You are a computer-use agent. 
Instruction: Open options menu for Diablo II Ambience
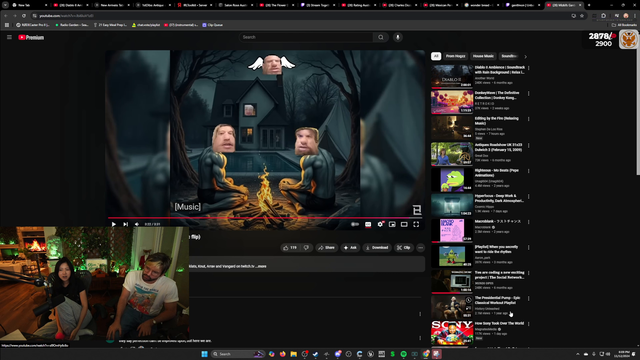[x=529, y=68]
